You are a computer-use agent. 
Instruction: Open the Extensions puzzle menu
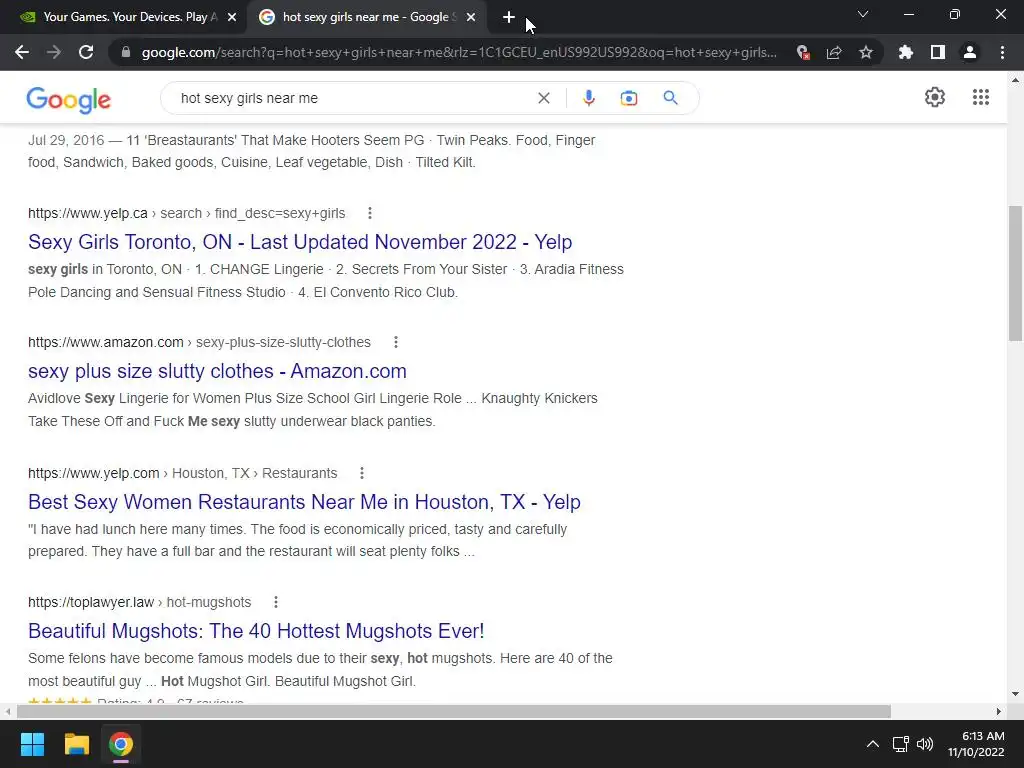906,52
